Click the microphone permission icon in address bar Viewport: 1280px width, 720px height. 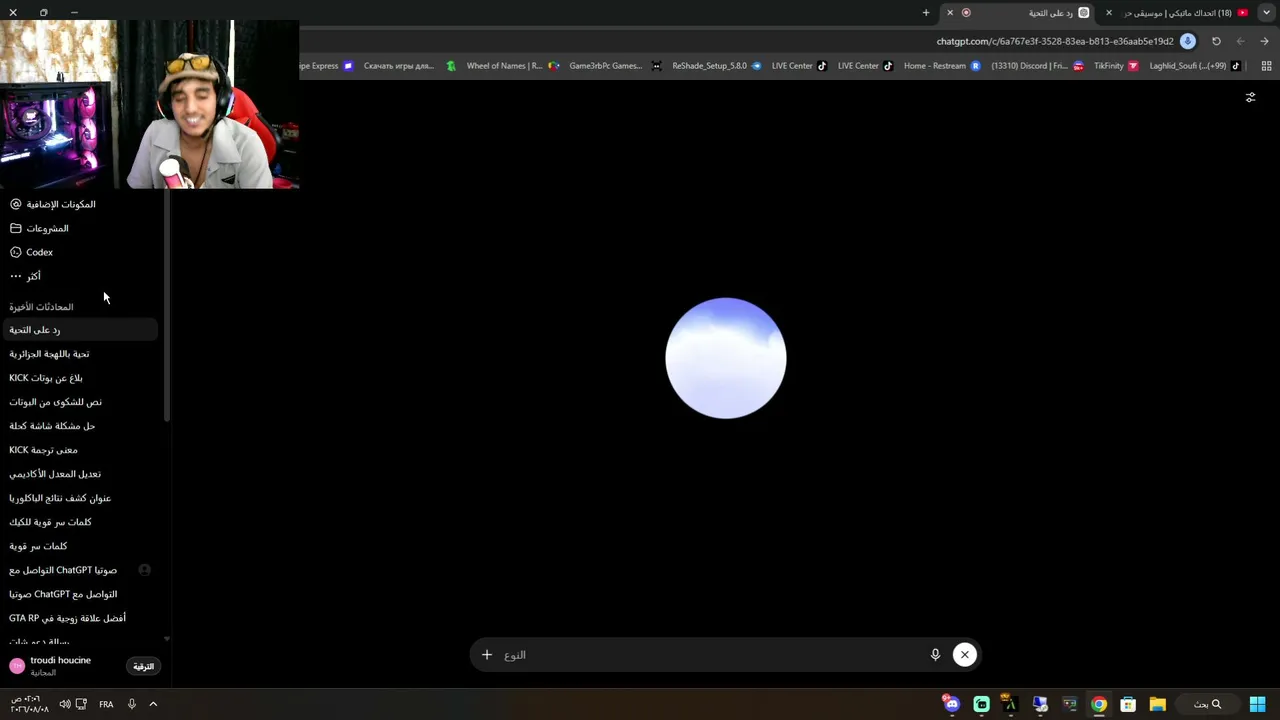1188,41
